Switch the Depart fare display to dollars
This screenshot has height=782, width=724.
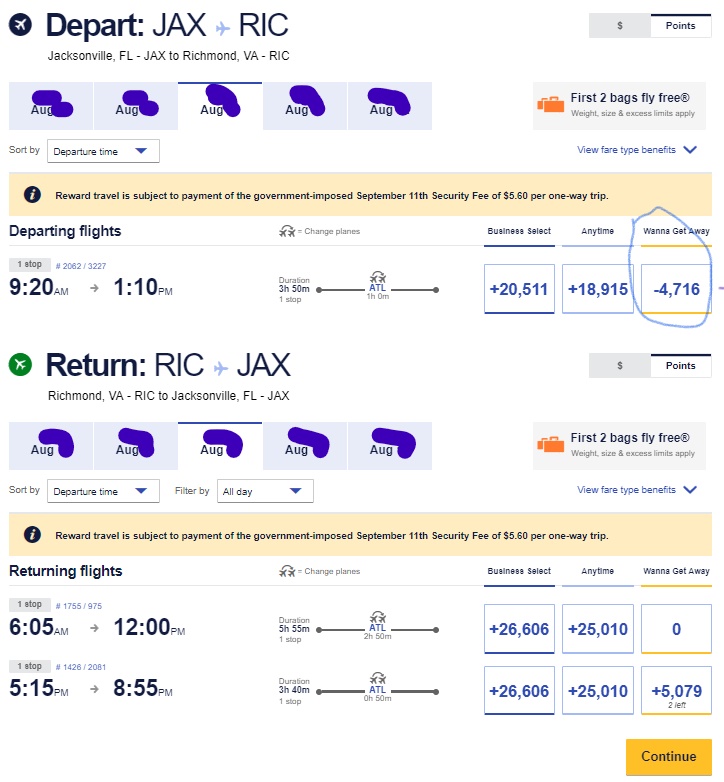pos(618,26)
